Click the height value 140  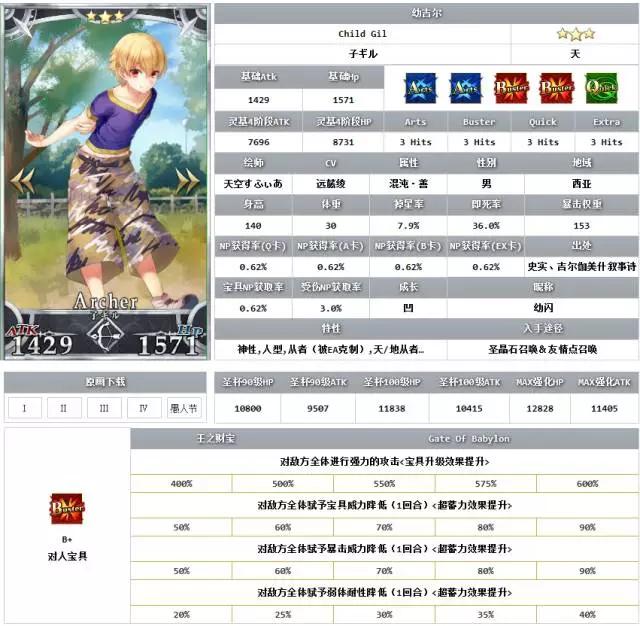point(253,226)
